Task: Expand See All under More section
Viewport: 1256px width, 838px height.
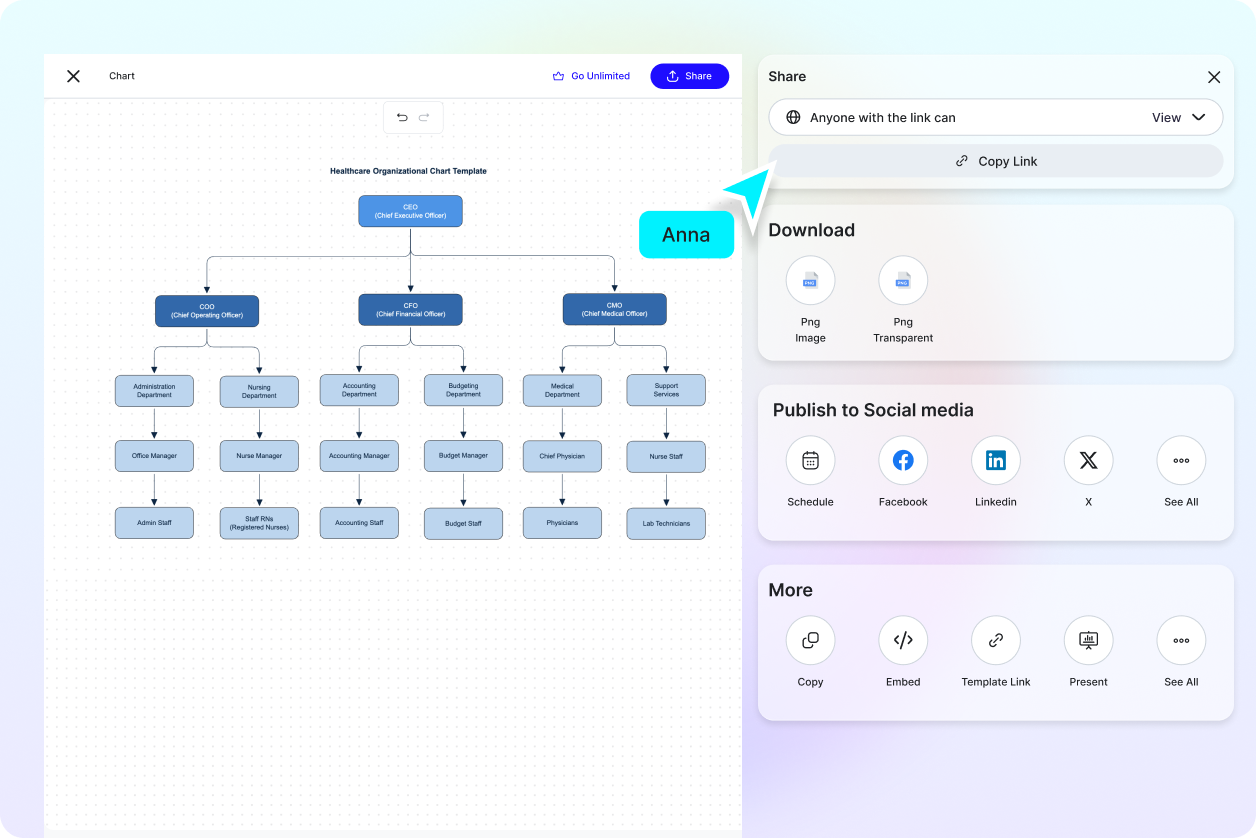Action: coord(1181,640)
